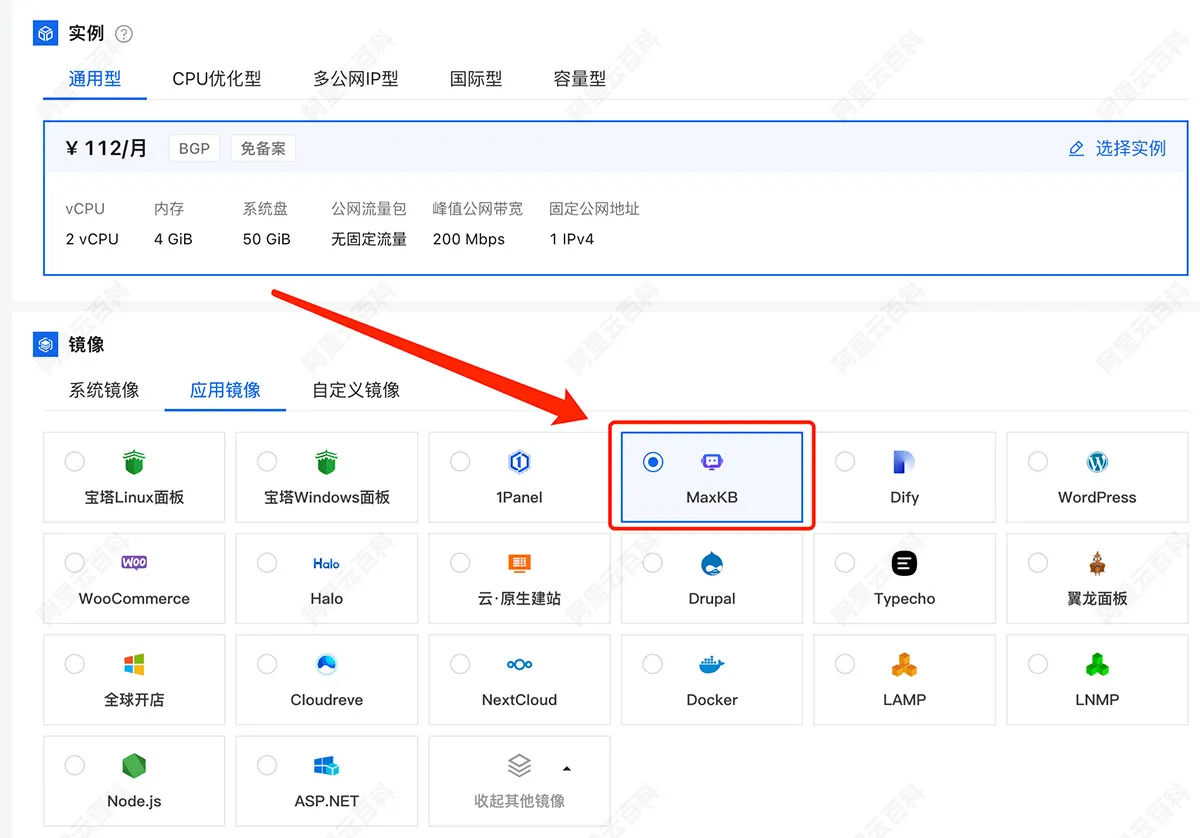This screenshot has height=838, width=1200.
Task: Switch to the CPU优化型 tab
Action: pyautogui.click(x=216, y=79)
